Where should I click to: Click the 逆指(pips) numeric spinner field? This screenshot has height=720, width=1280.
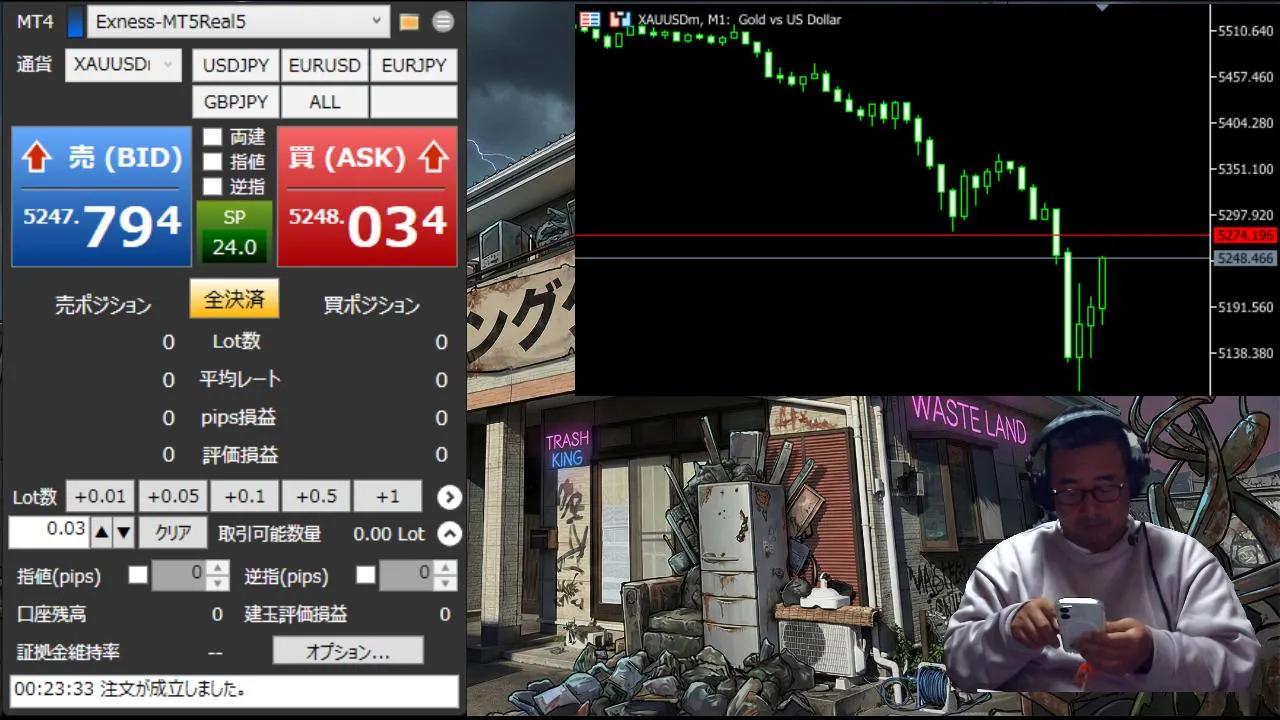[418, 575]
